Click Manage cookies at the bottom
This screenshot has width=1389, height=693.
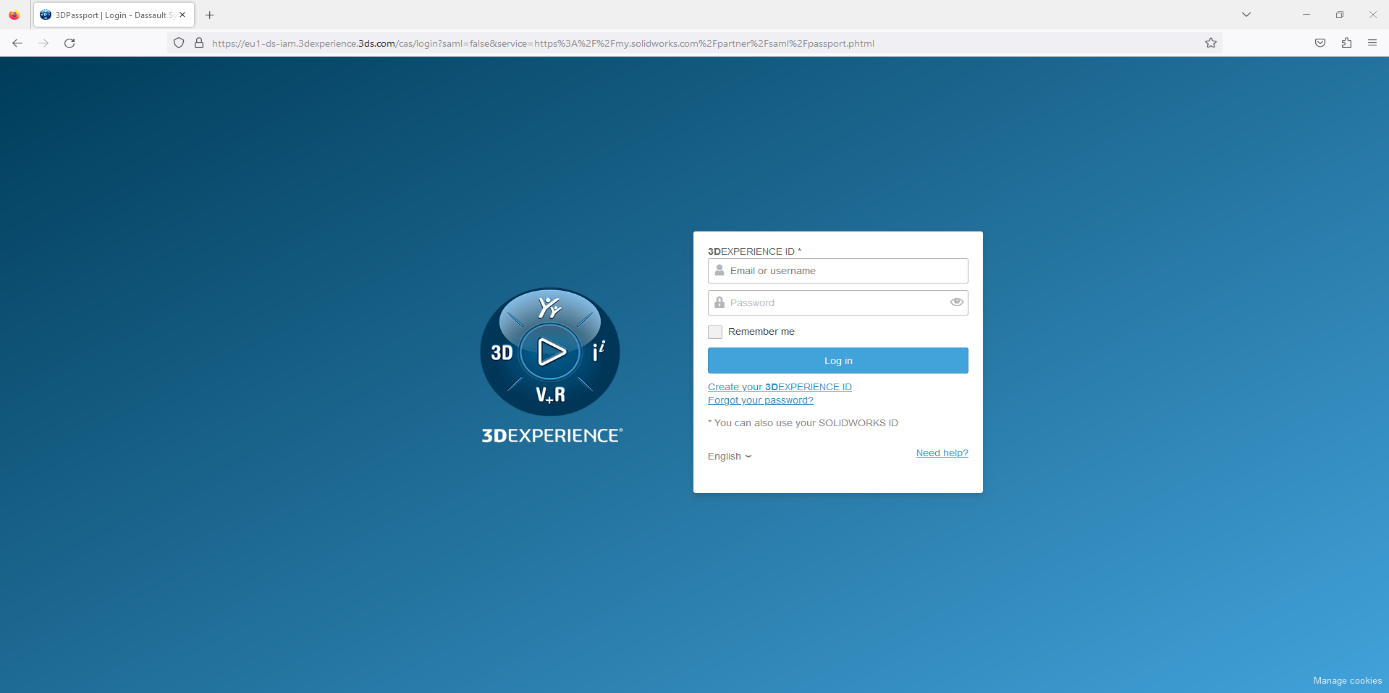[x=1346, y=680]
